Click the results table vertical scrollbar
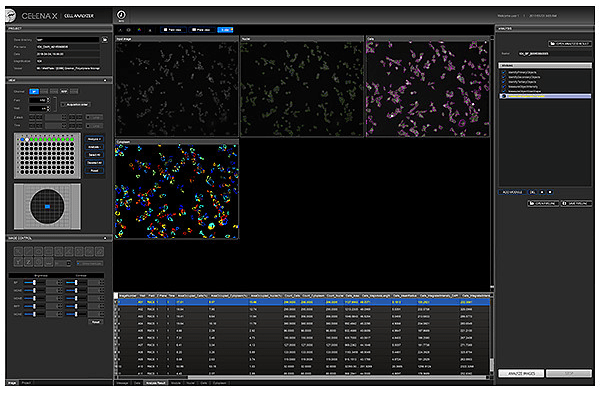Image resolution: width=603 pixels, height=394 pixels. click(492, 364)
